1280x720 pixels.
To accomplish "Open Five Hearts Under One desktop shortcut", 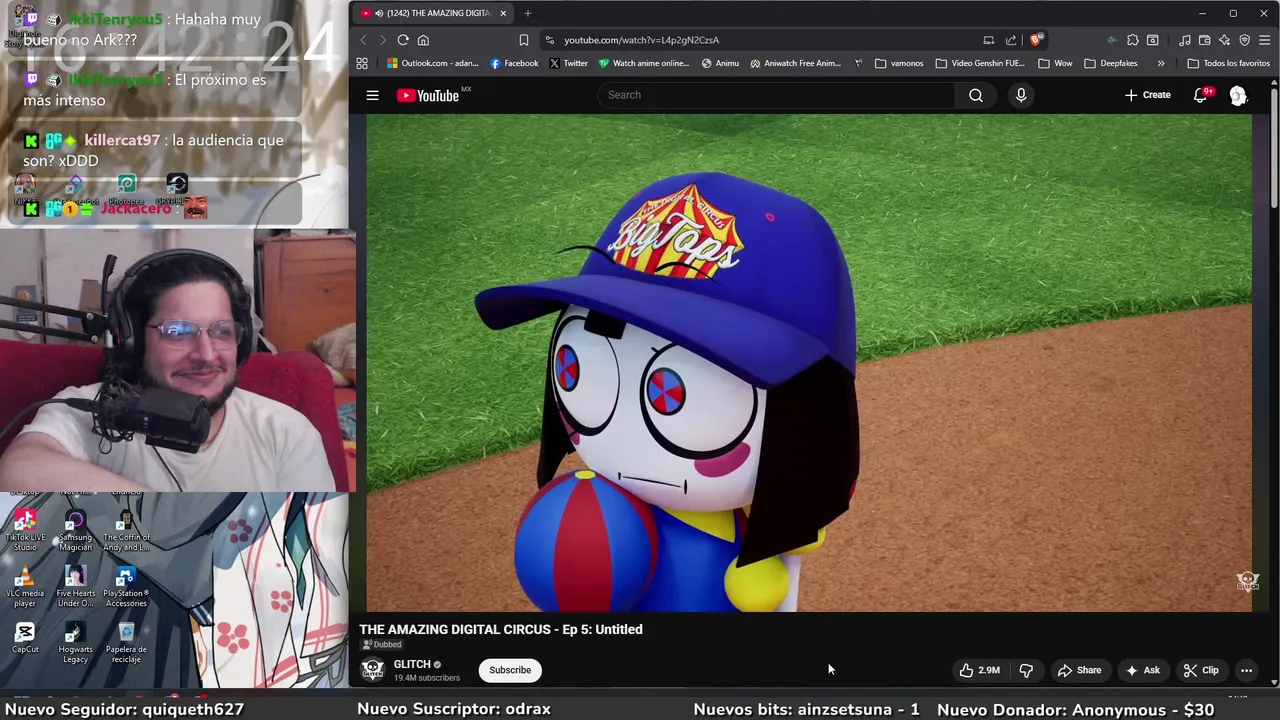I will click(x=75, y=587).
